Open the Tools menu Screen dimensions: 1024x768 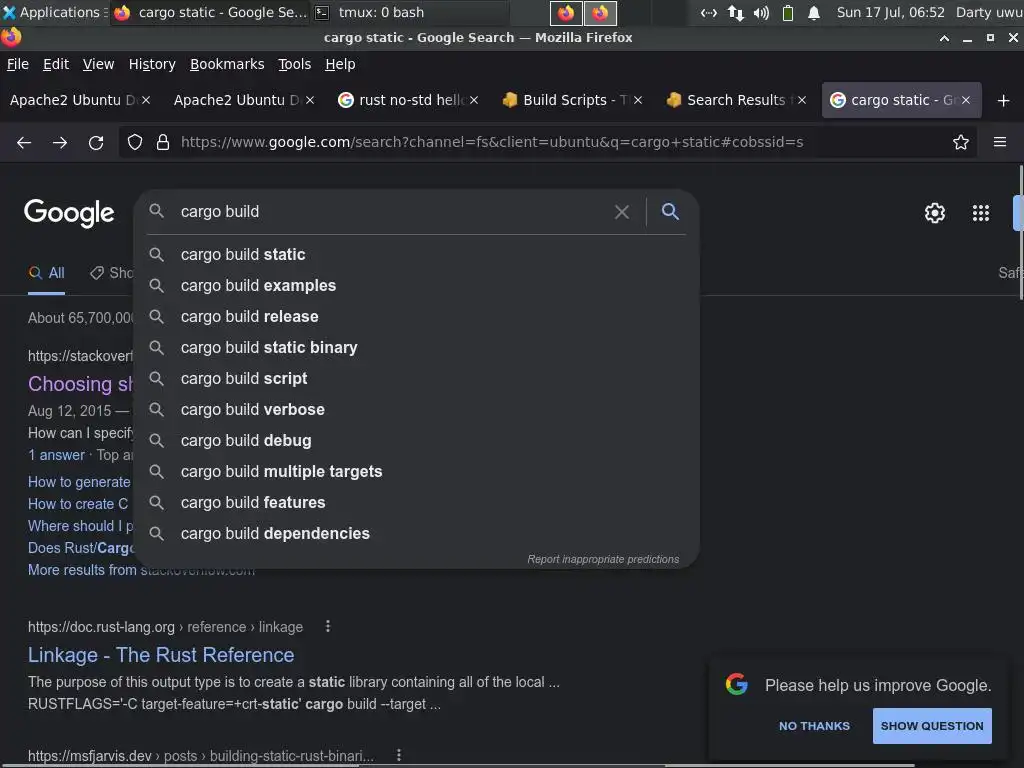(294, 64)
